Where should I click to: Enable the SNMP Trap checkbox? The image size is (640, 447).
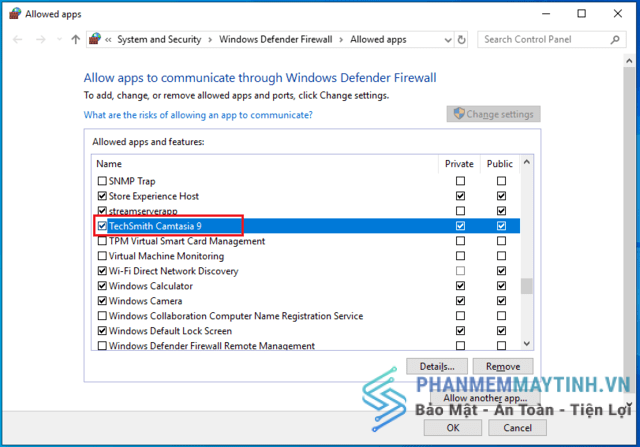pos(102,181)
